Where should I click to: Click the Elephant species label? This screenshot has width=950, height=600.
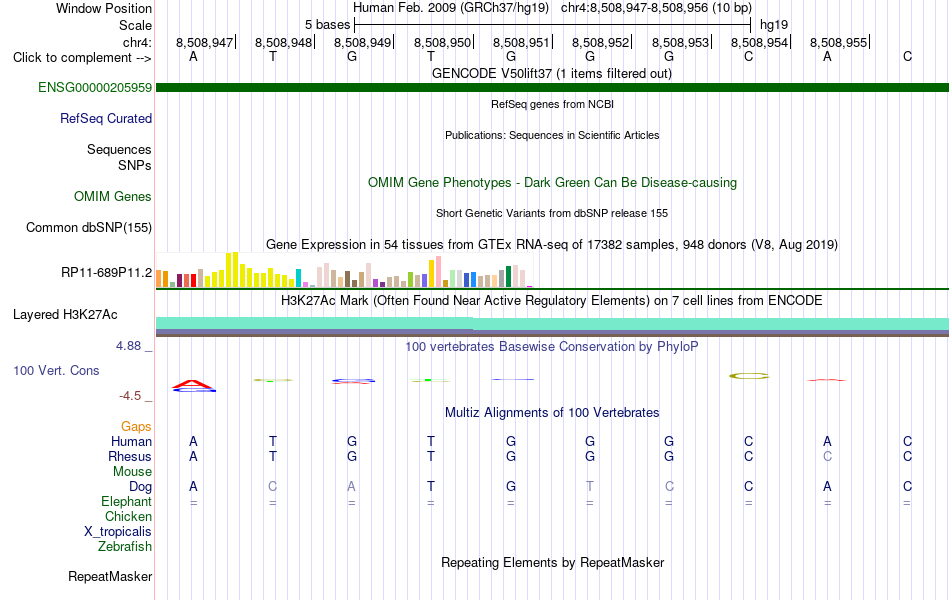pyautogui.click(x=127, y=501)
